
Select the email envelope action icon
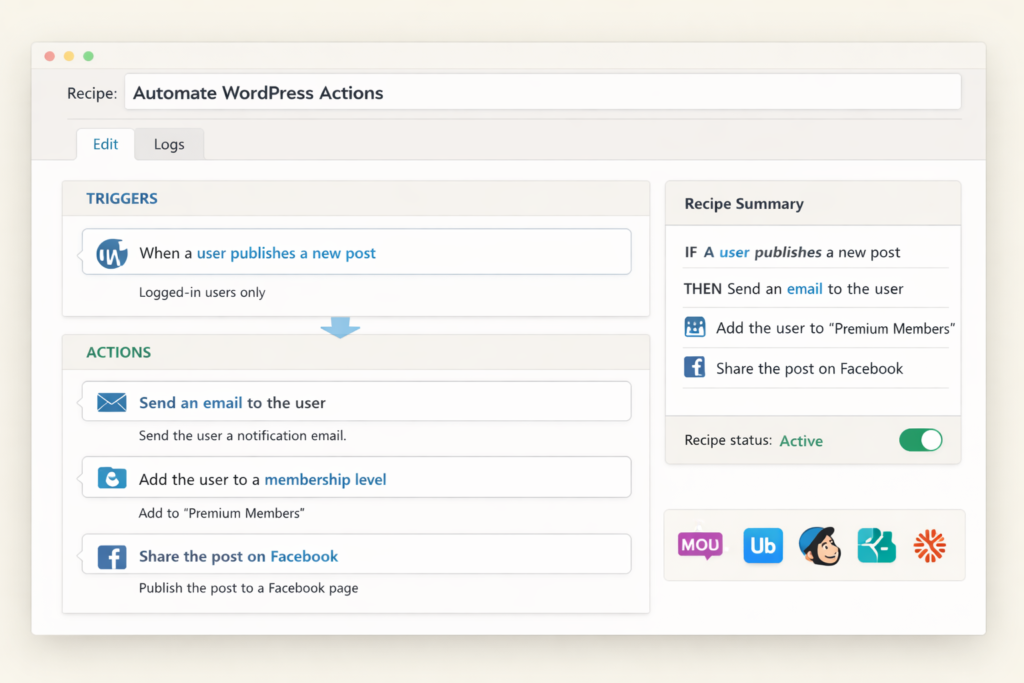click(x=111, y=401)
